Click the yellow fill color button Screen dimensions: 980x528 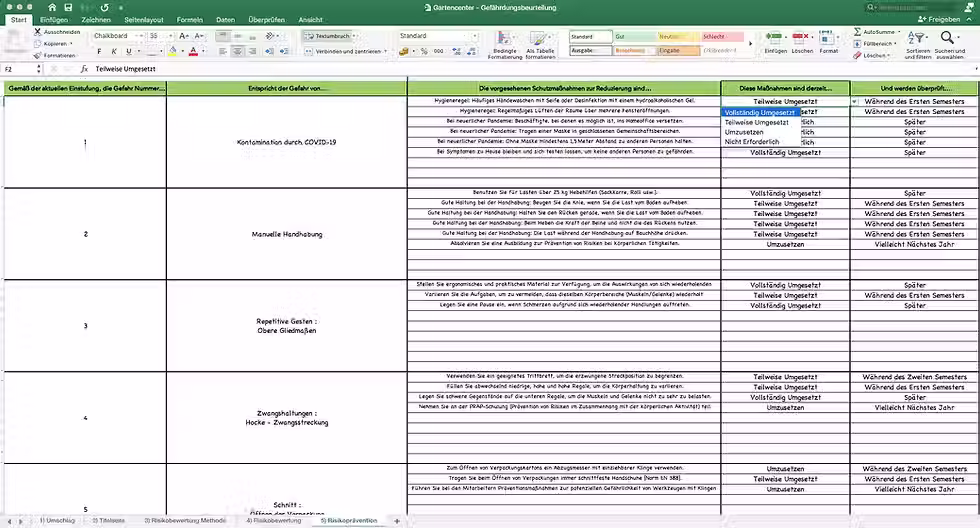tap(172, 51)
